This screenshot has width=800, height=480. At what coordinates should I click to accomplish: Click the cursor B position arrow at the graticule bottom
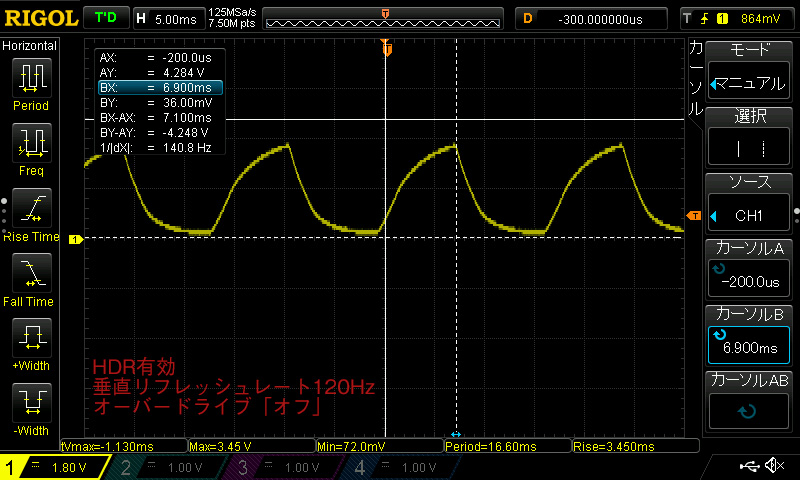456,434
